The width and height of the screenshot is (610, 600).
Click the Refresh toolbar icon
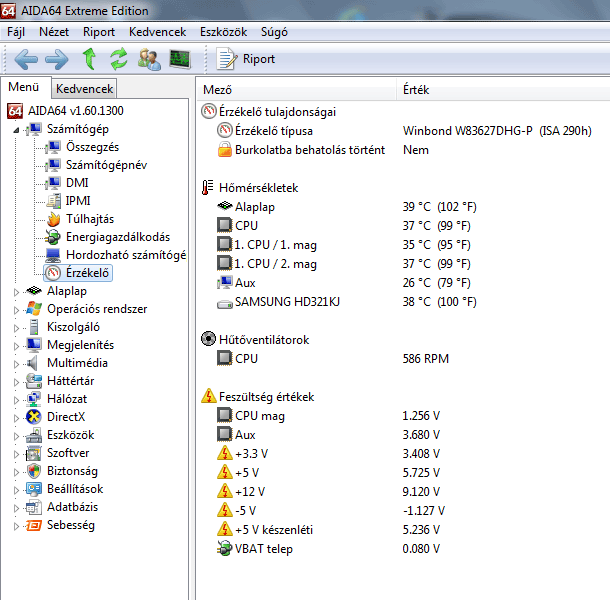[119, 59]
